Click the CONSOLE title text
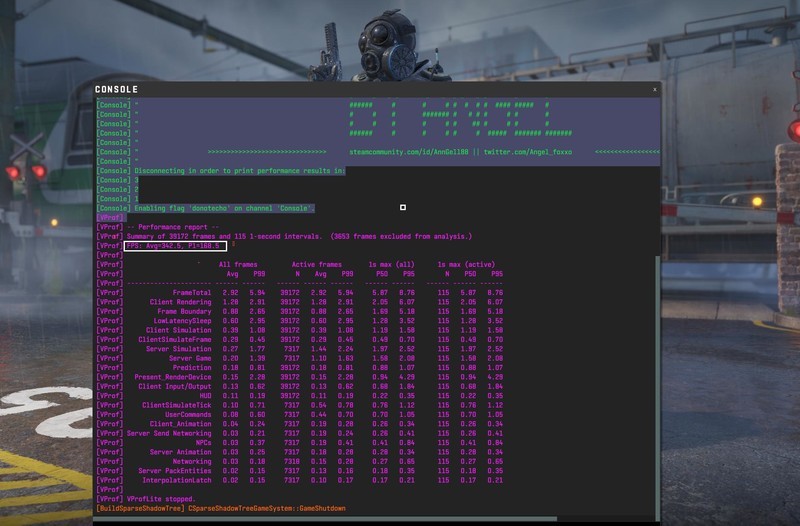This screenshot has width=800, height=526. [x=116, y=89]
